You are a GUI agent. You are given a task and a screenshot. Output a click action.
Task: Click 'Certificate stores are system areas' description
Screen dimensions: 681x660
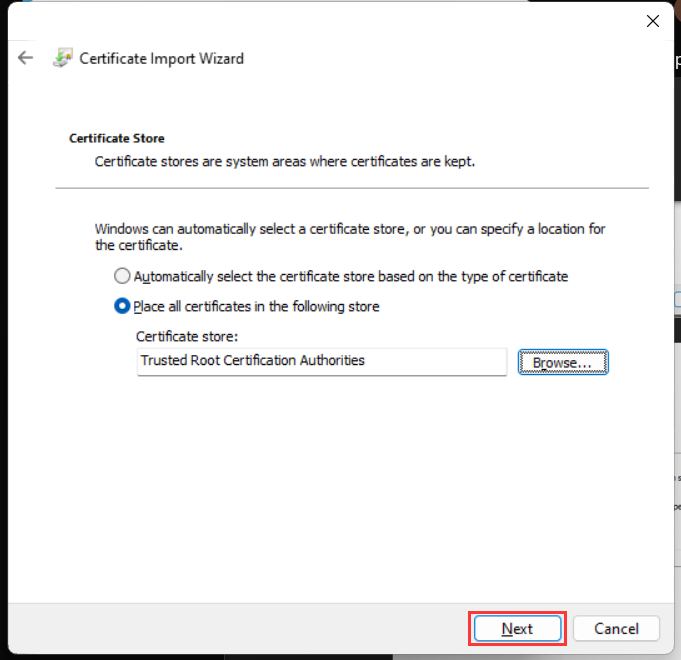coord(285,162)
